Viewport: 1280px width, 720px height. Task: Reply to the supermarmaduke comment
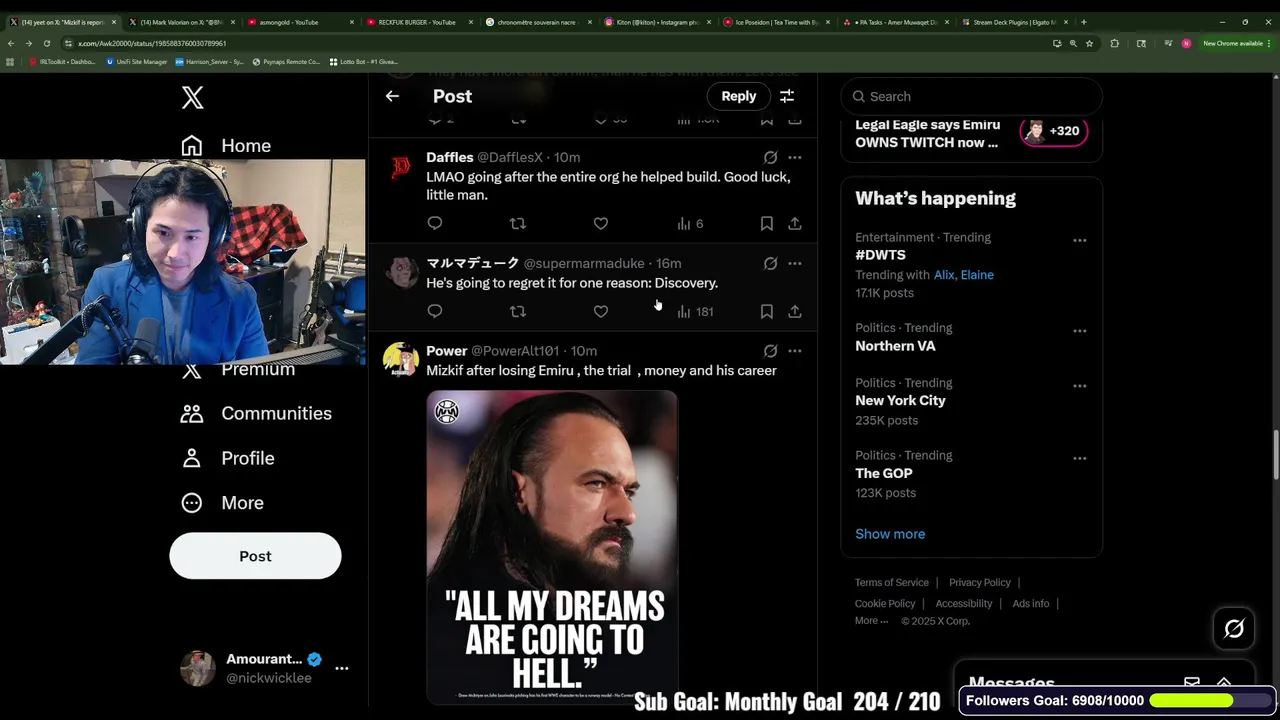coord(435,311)
